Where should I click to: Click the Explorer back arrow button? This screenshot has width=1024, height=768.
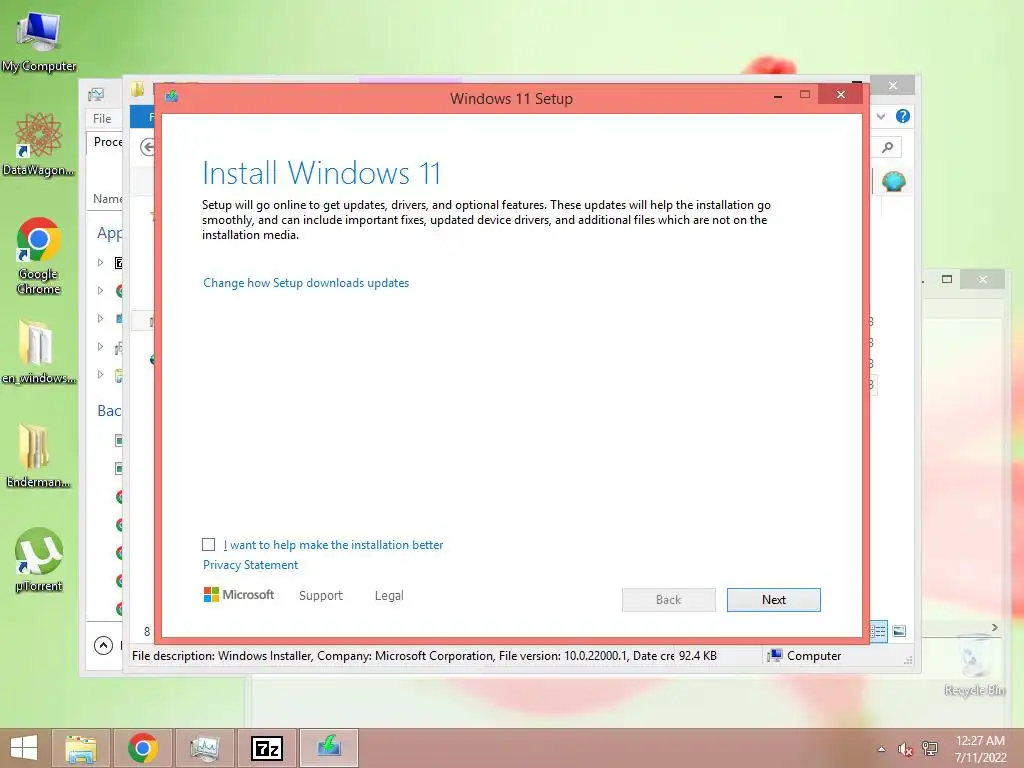point(148,148)
